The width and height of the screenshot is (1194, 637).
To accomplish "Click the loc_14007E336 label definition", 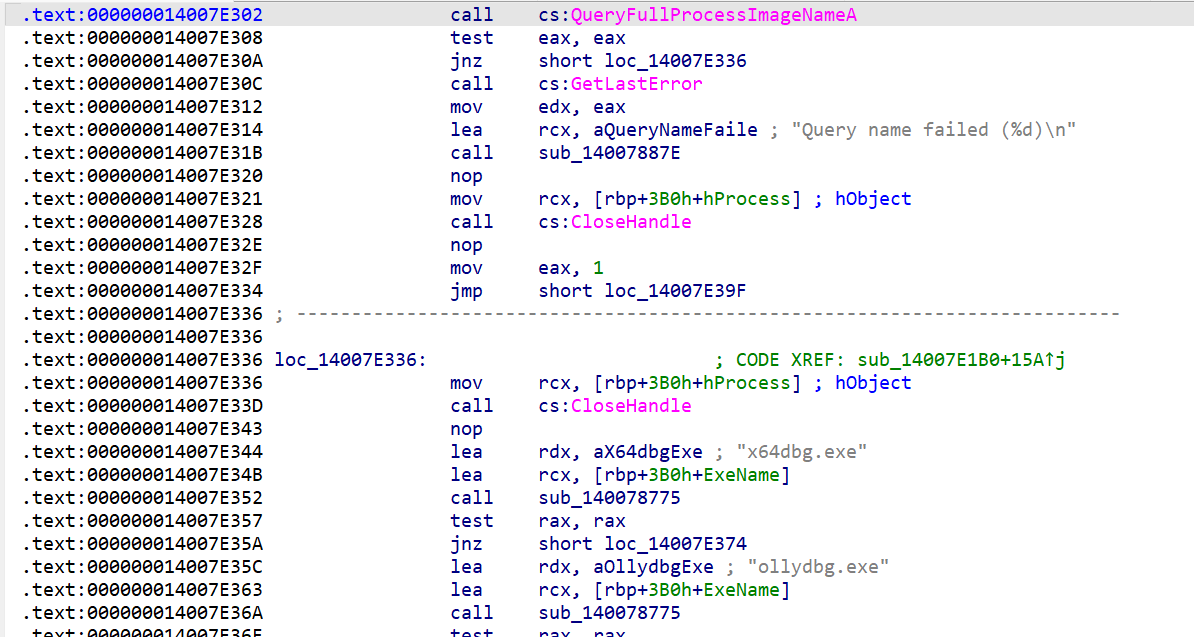I will pyautogui.click(x=350, y=360).
